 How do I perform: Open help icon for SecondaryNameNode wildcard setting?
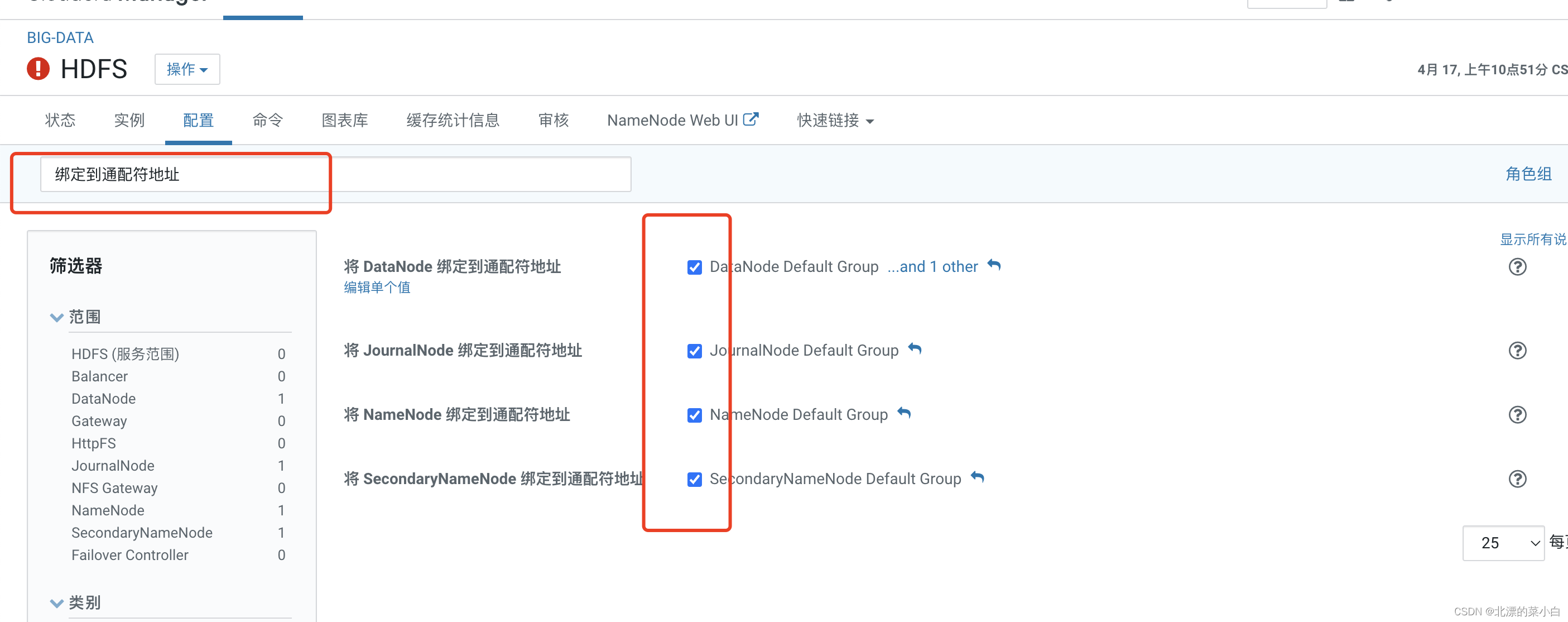coord(1517,479)
